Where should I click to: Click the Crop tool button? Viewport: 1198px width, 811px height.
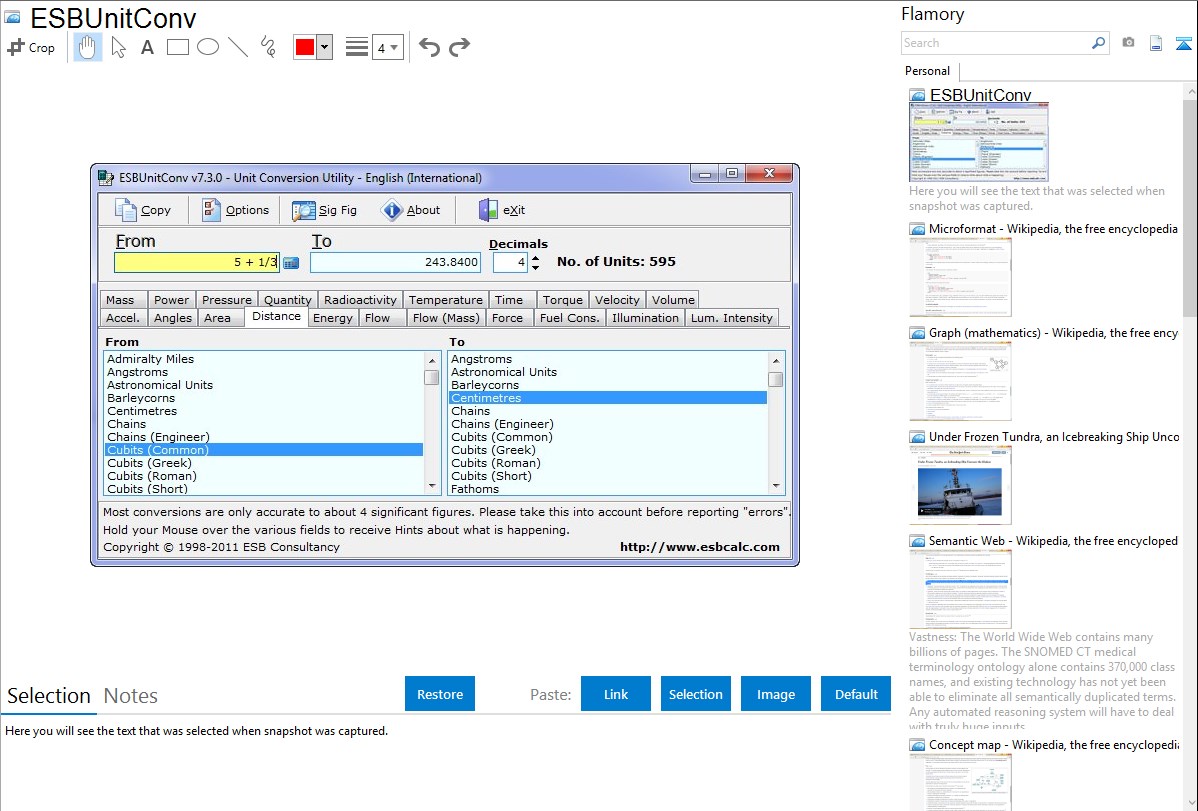coord(32,47)
